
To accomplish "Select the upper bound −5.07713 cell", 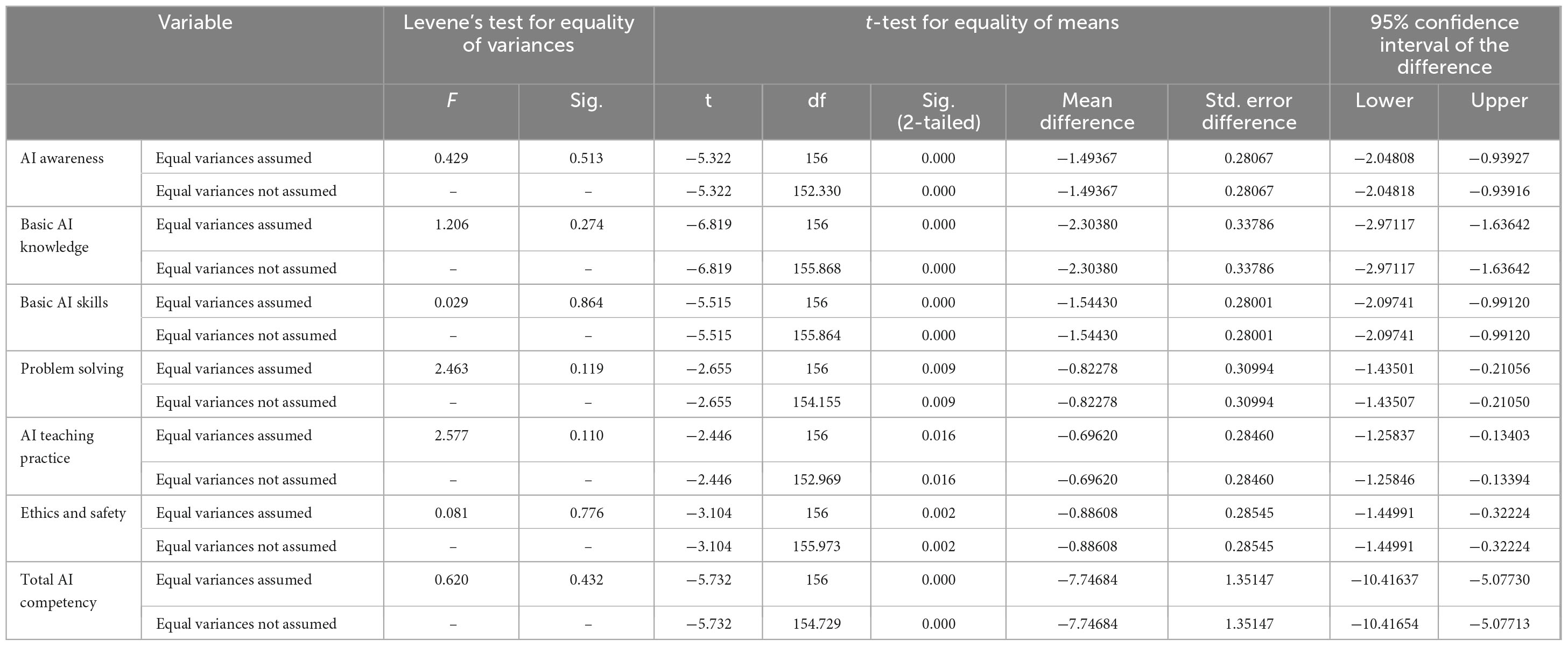I will pyautogui.click(x=1499, y=624).
